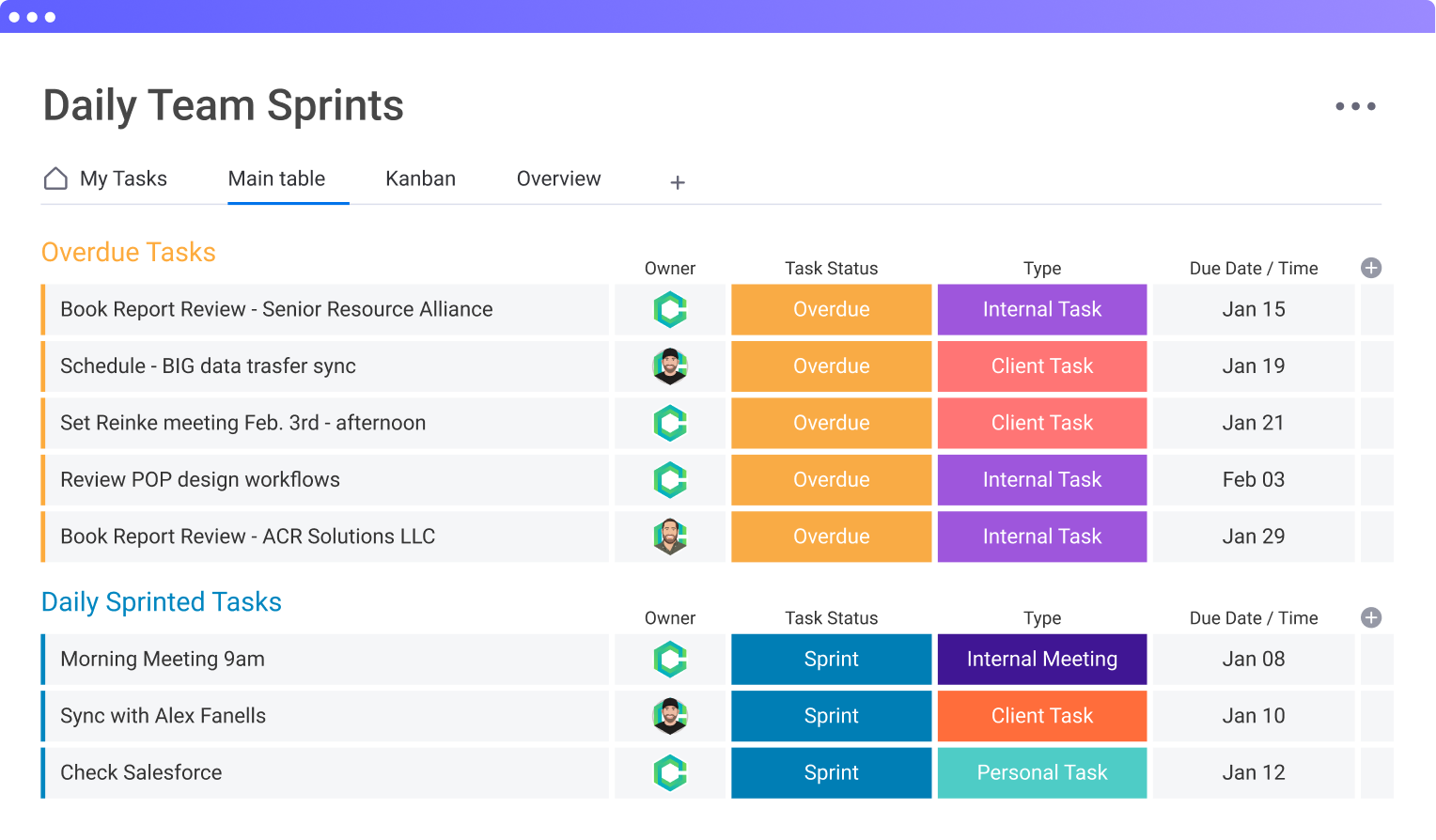Open the Set Reinke meeting task item

[242, 423]
